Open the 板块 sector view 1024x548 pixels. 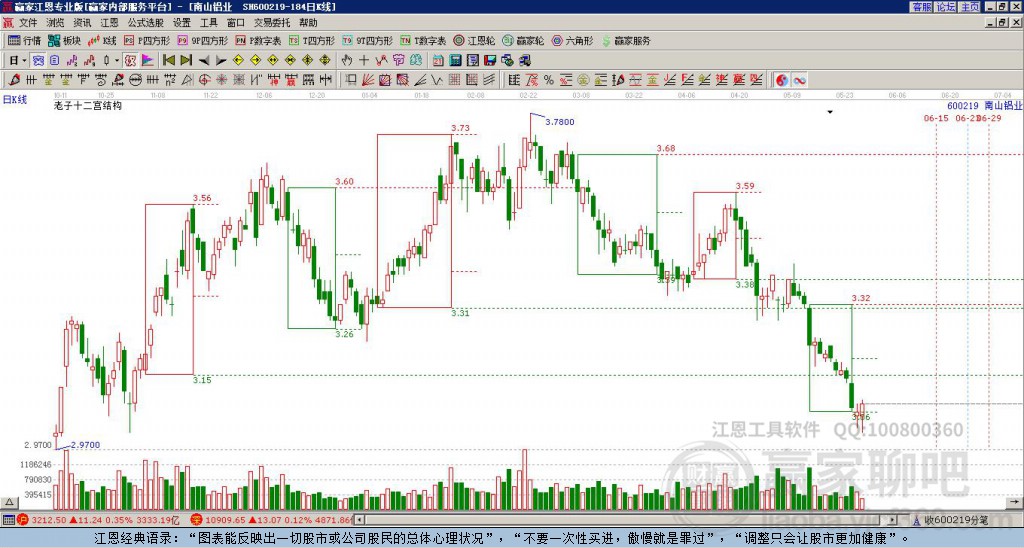65,40
